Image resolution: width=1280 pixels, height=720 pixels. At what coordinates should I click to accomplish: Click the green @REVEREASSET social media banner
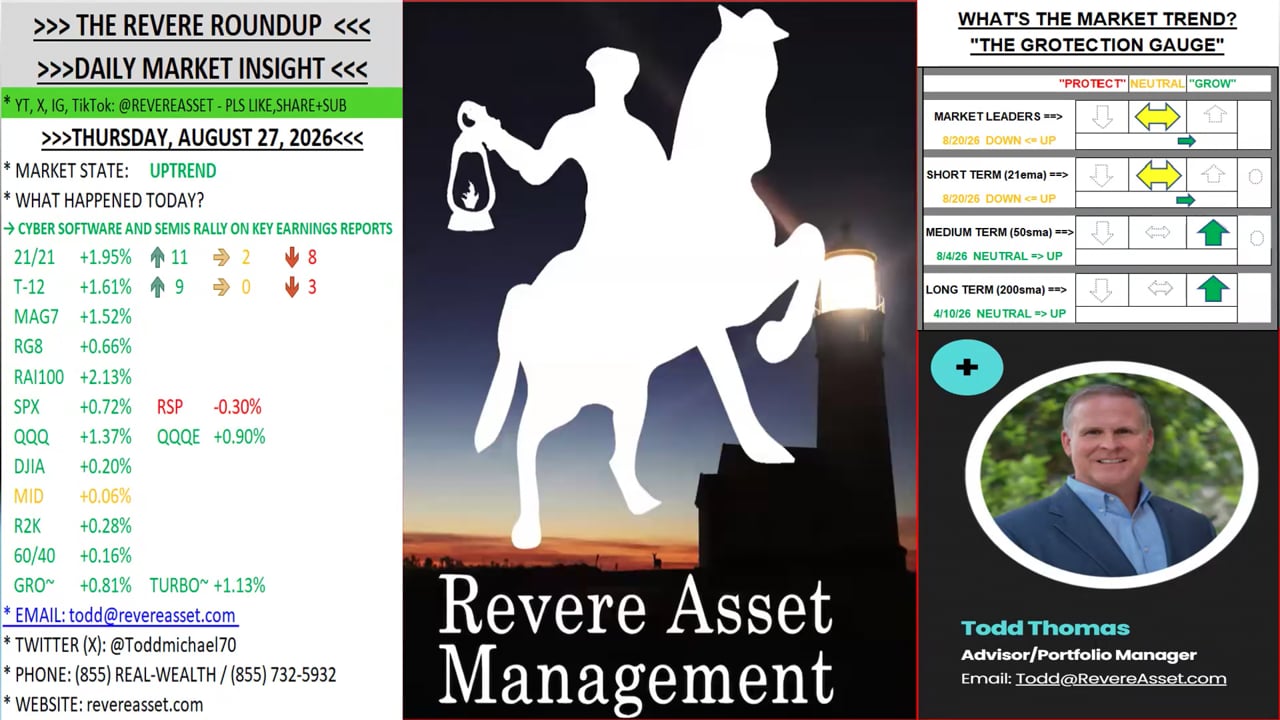201,103
